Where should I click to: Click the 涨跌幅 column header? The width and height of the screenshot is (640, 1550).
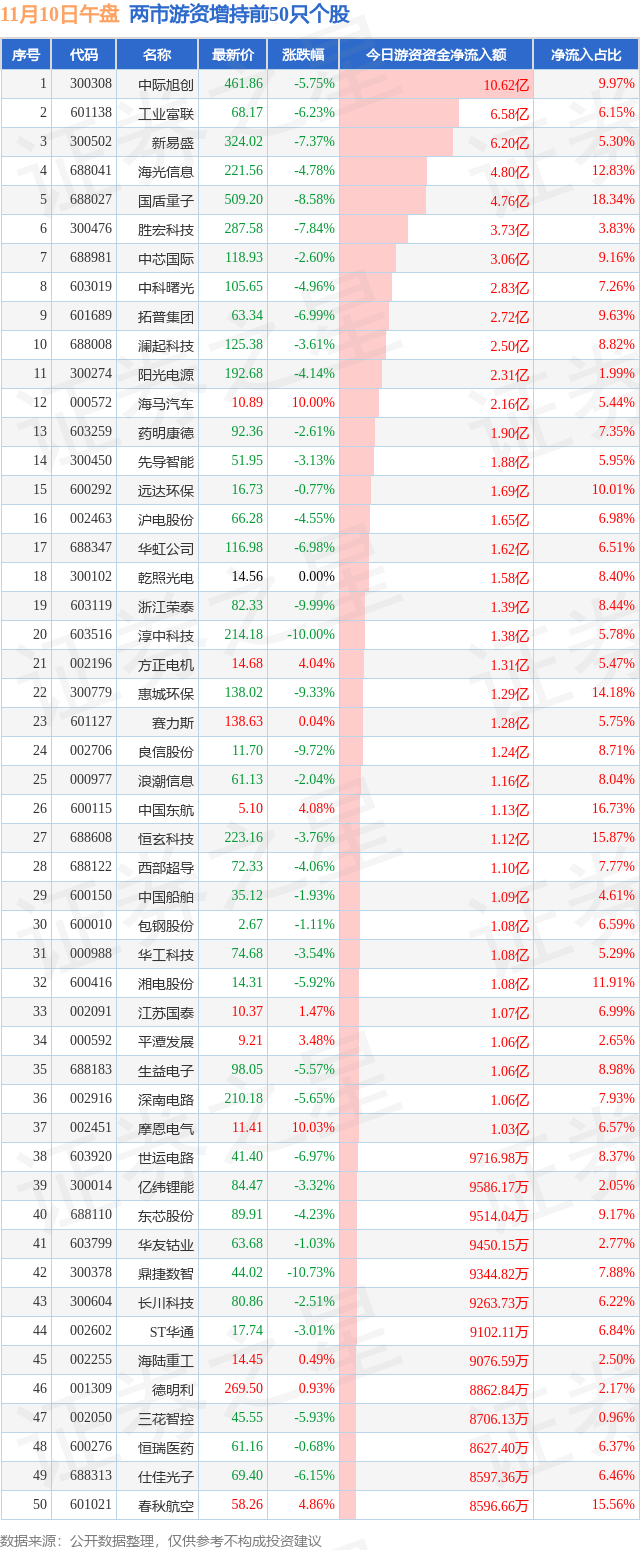tap(303, 55)
